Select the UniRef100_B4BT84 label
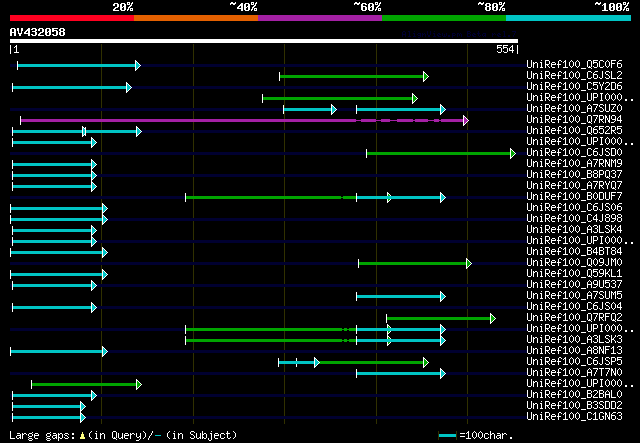 (x=574, y=251)
